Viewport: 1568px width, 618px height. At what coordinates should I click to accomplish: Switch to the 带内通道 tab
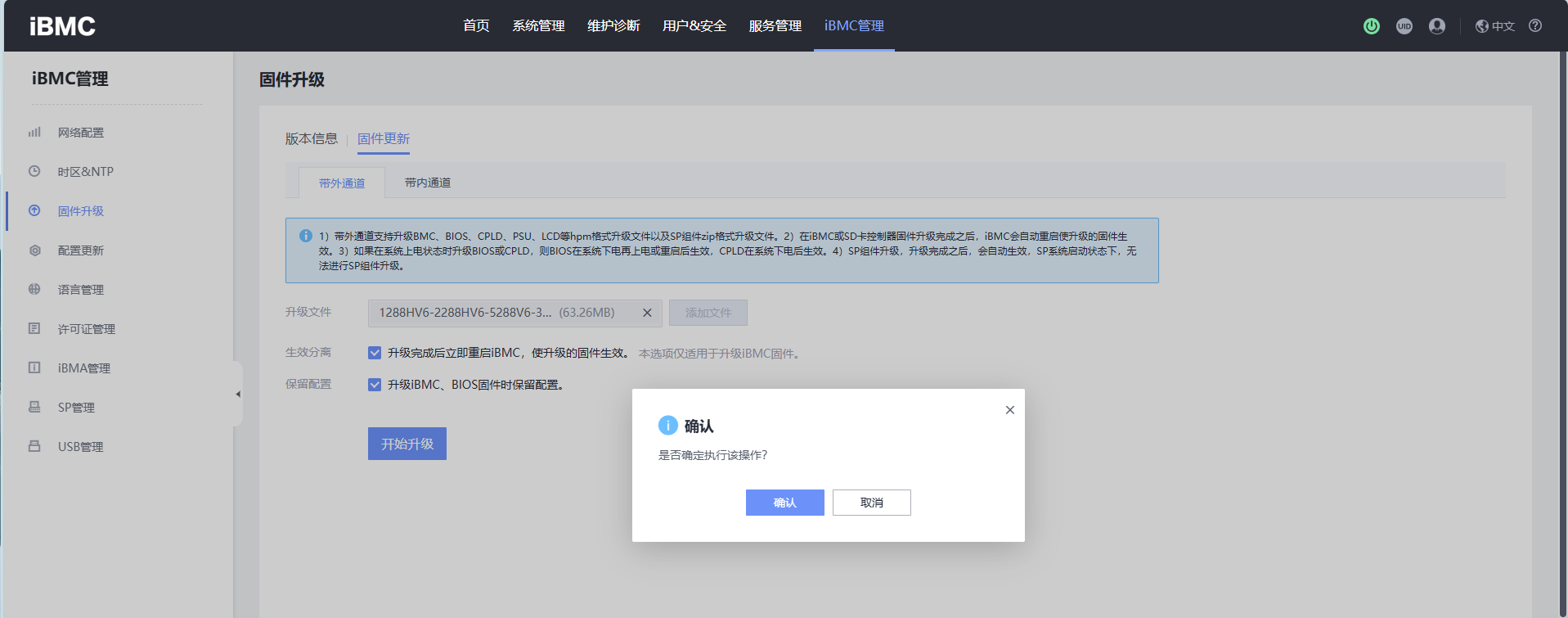point(428,183)
